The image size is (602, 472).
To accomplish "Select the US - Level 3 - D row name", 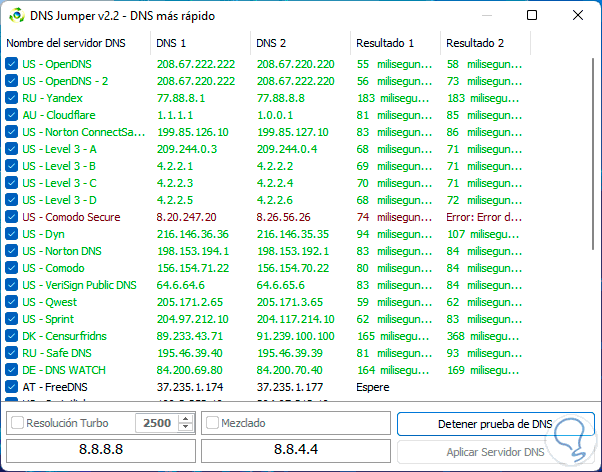I will coord(59,200).
